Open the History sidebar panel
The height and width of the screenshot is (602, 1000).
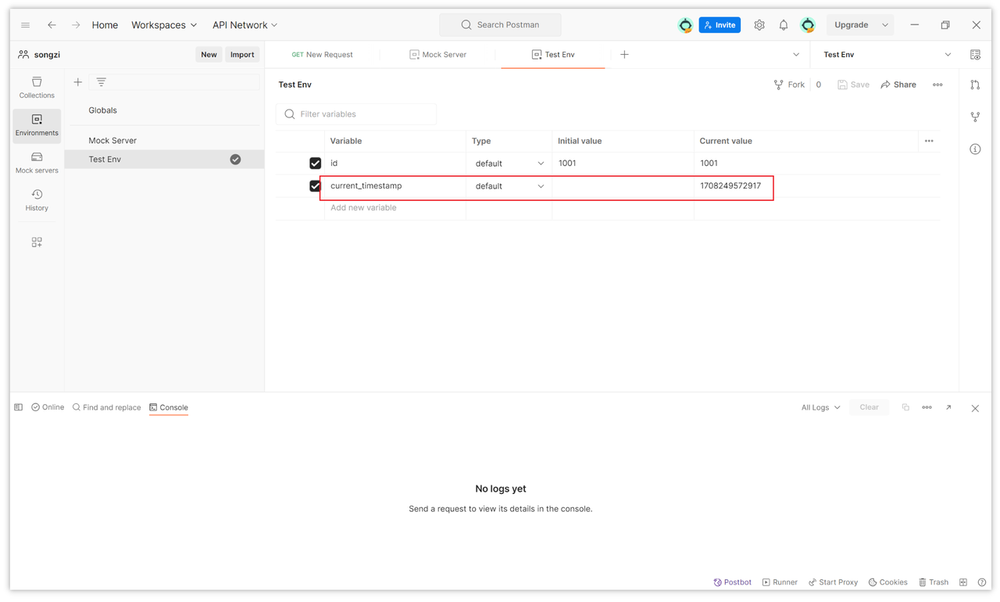(37, 200)
